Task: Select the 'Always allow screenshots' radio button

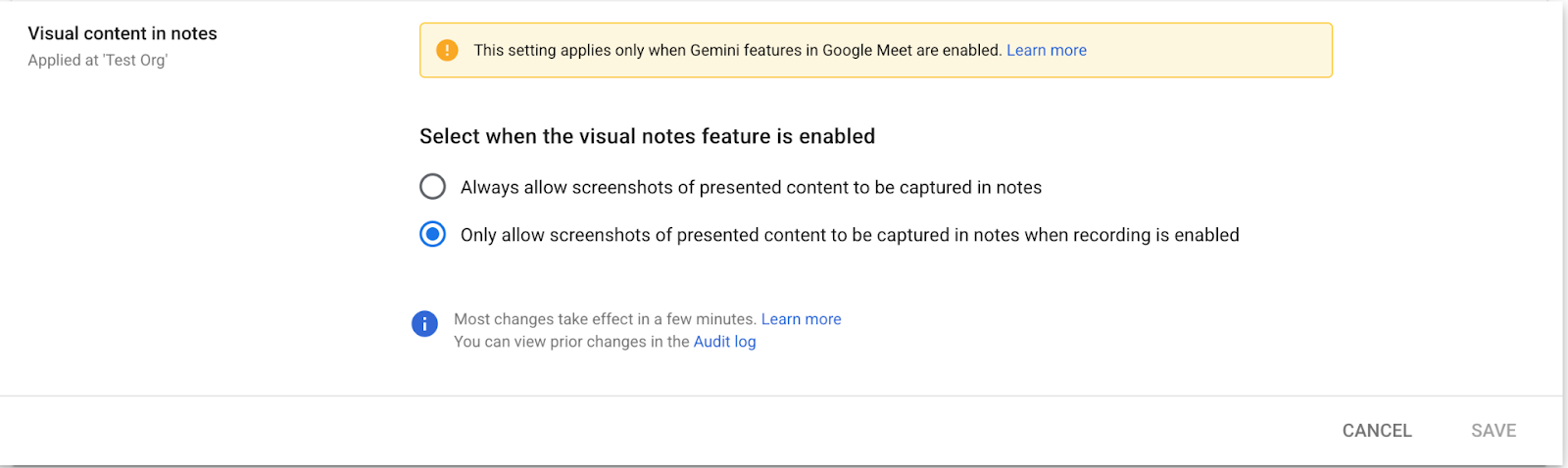Action: pos(432,187)
